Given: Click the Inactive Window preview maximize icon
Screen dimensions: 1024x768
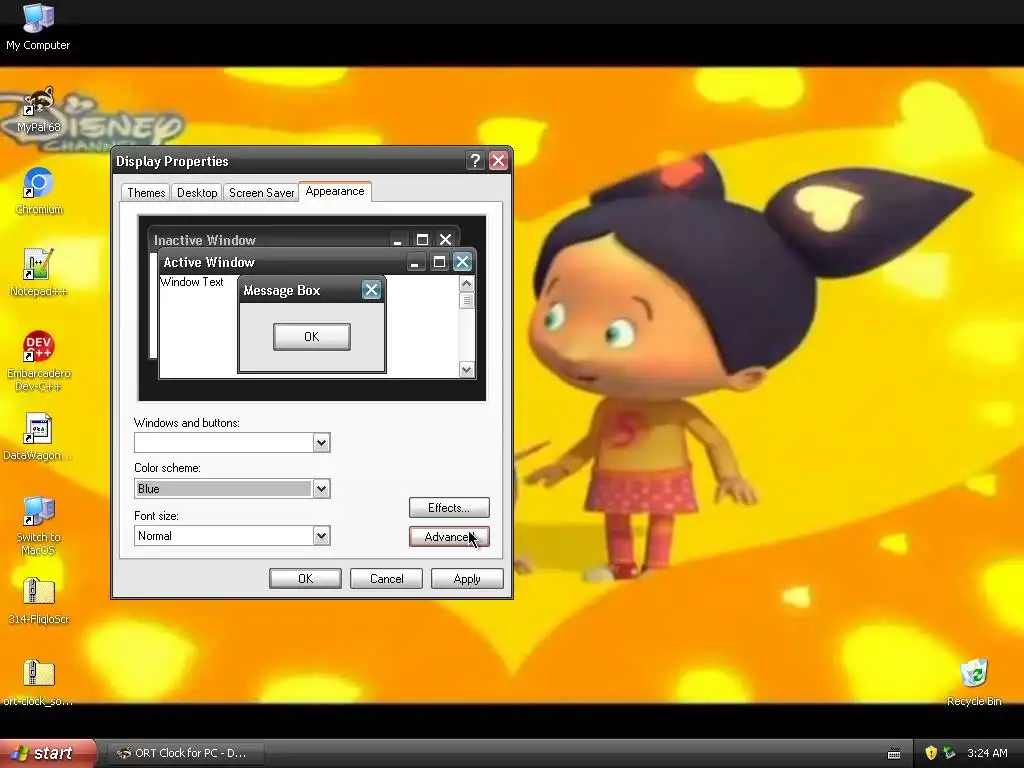Looking at the screenshot, I should (423, 240).
